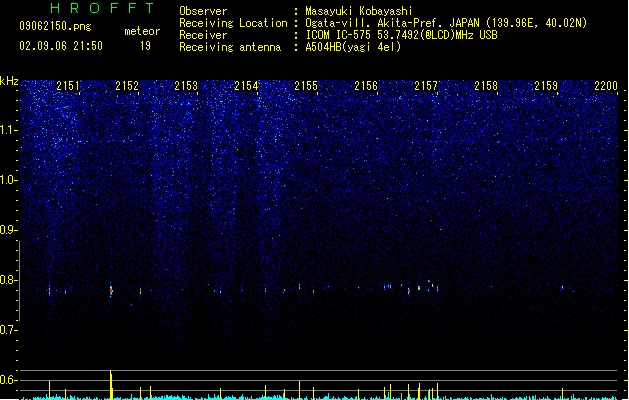Click the HROFFT title text
629x400 pixels.
(102, 8)
